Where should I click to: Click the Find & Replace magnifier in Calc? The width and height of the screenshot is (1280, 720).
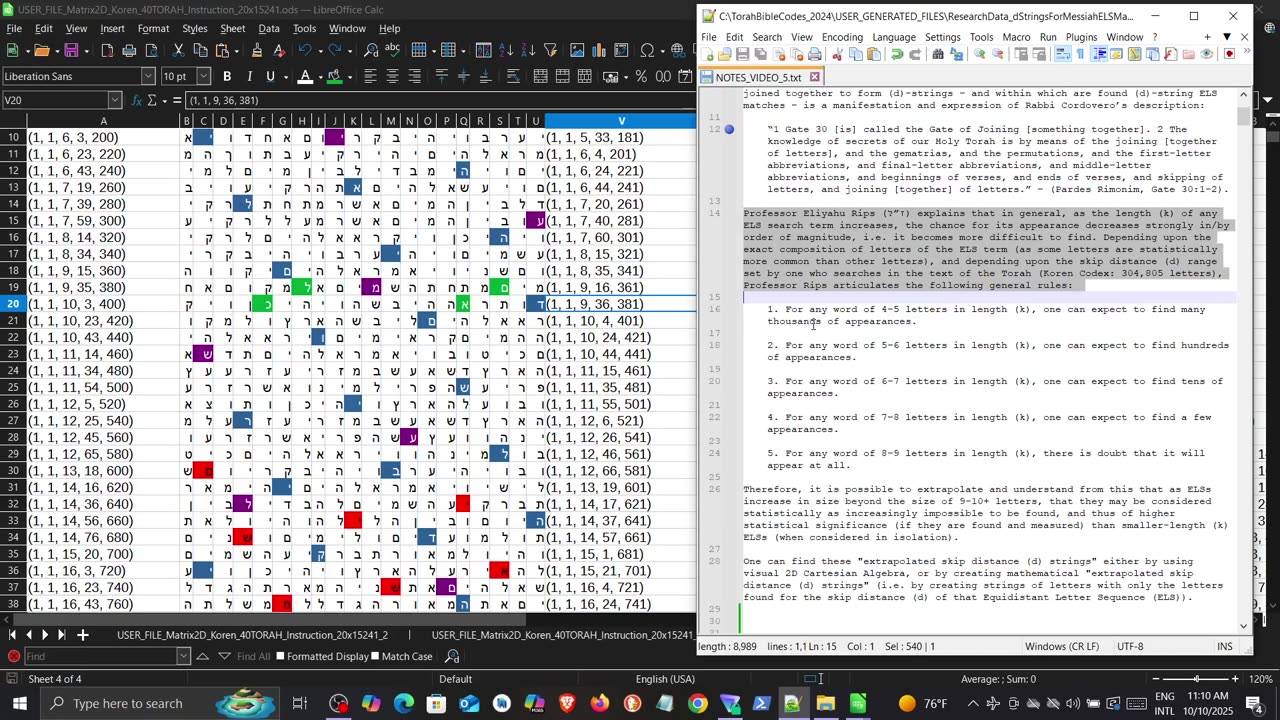tap(371, 50)
